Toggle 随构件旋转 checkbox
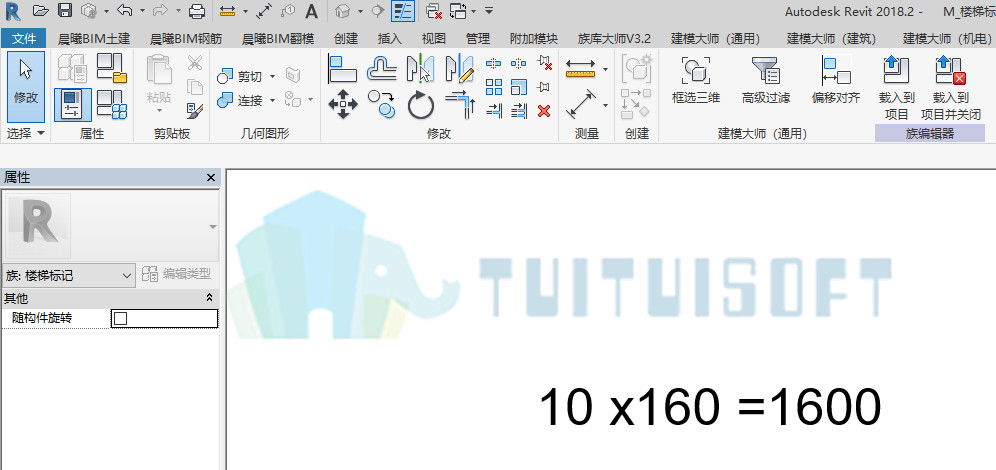 pyautogui.click(x=120, y=319)
